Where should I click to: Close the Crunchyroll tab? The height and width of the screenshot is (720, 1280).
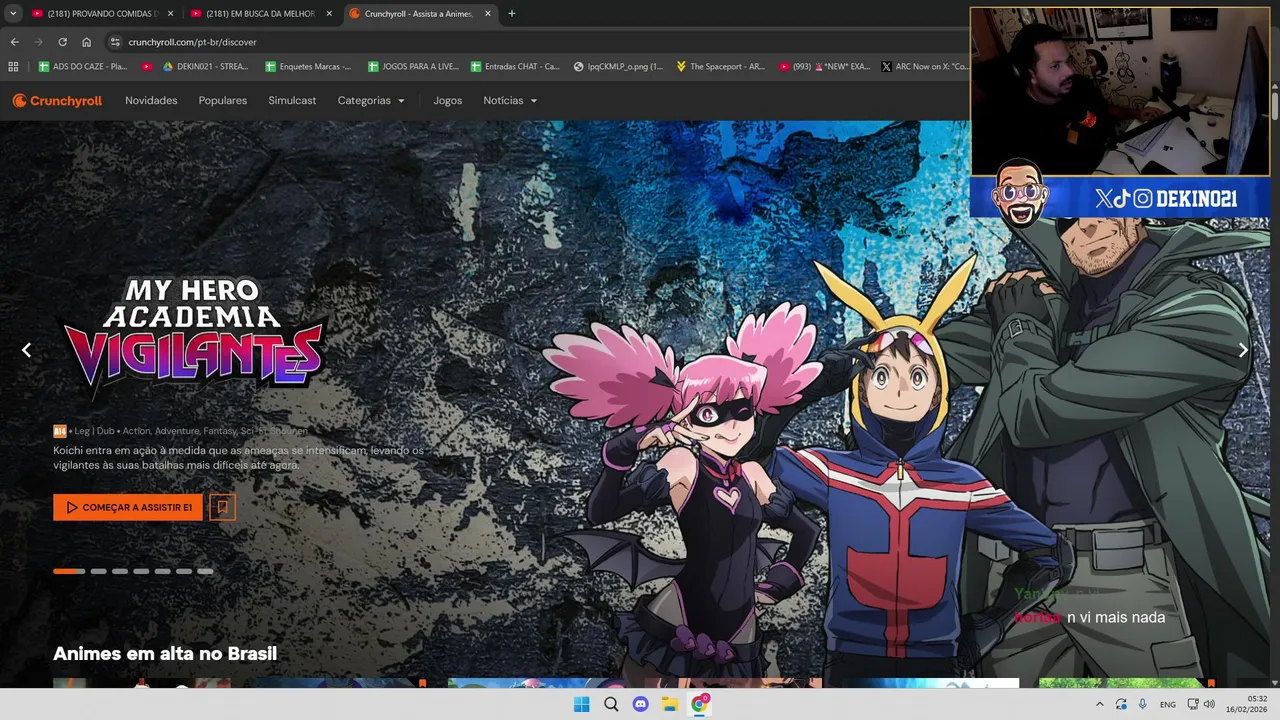[488, 13]
